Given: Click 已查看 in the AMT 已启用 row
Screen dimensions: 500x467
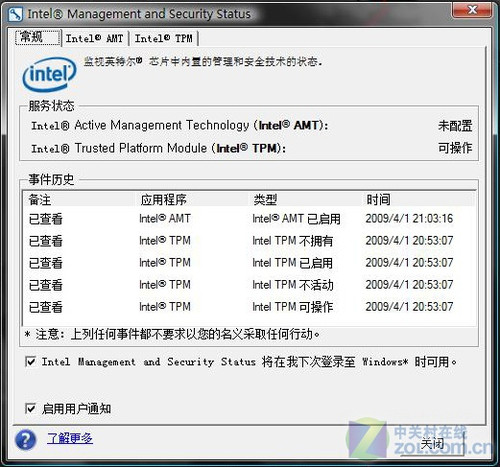Looking at the screenshot, I should click(46, 219).
